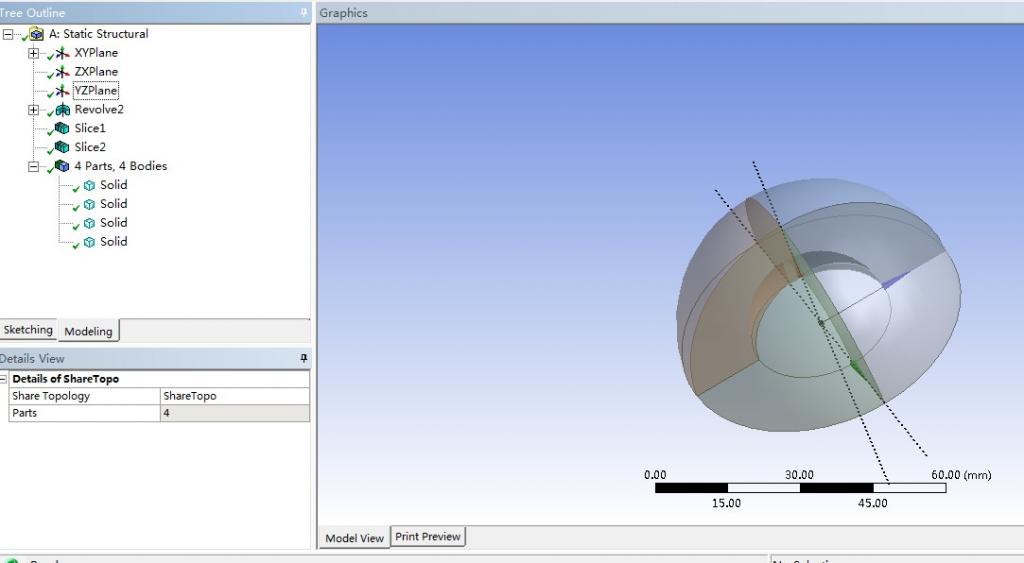Click the Tree Outline panel title
This screenshot has width=1024, height=563.
pyautogui.click(x=32, y=13)
